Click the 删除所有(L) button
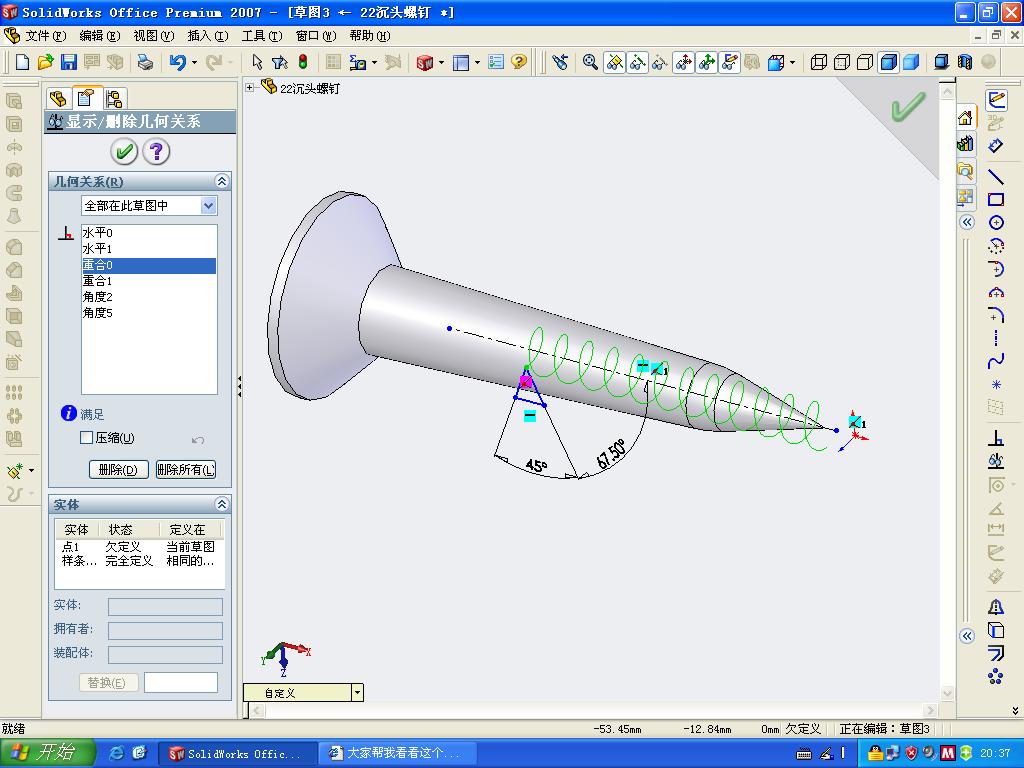This screenshot has height=768, width=1024. [x=185, y=470]
